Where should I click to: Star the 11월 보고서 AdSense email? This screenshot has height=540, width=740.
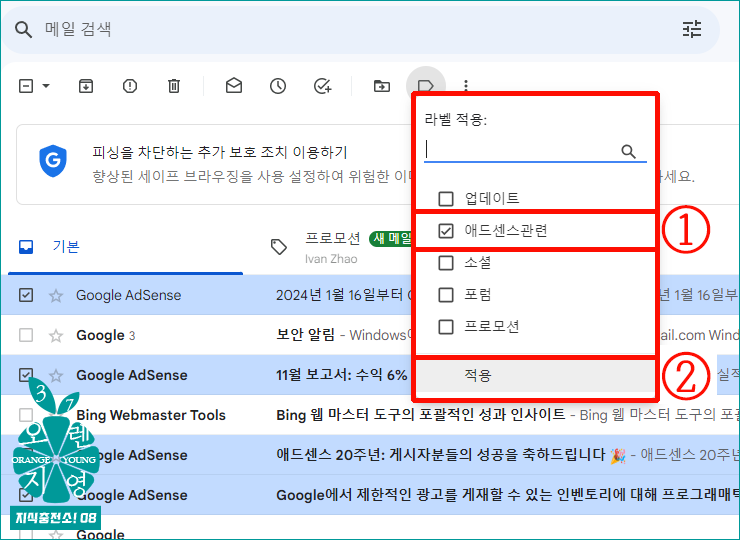click(x=56, y=376)
